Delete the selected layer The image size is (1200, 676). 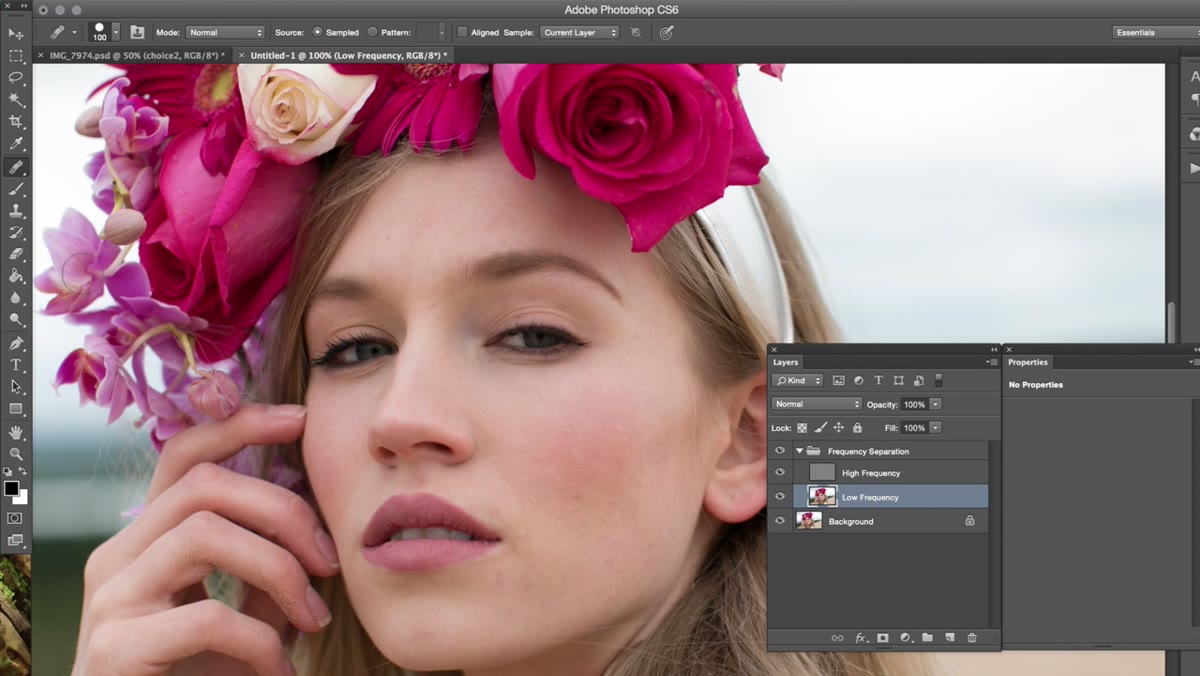click(x=971, y=638)
